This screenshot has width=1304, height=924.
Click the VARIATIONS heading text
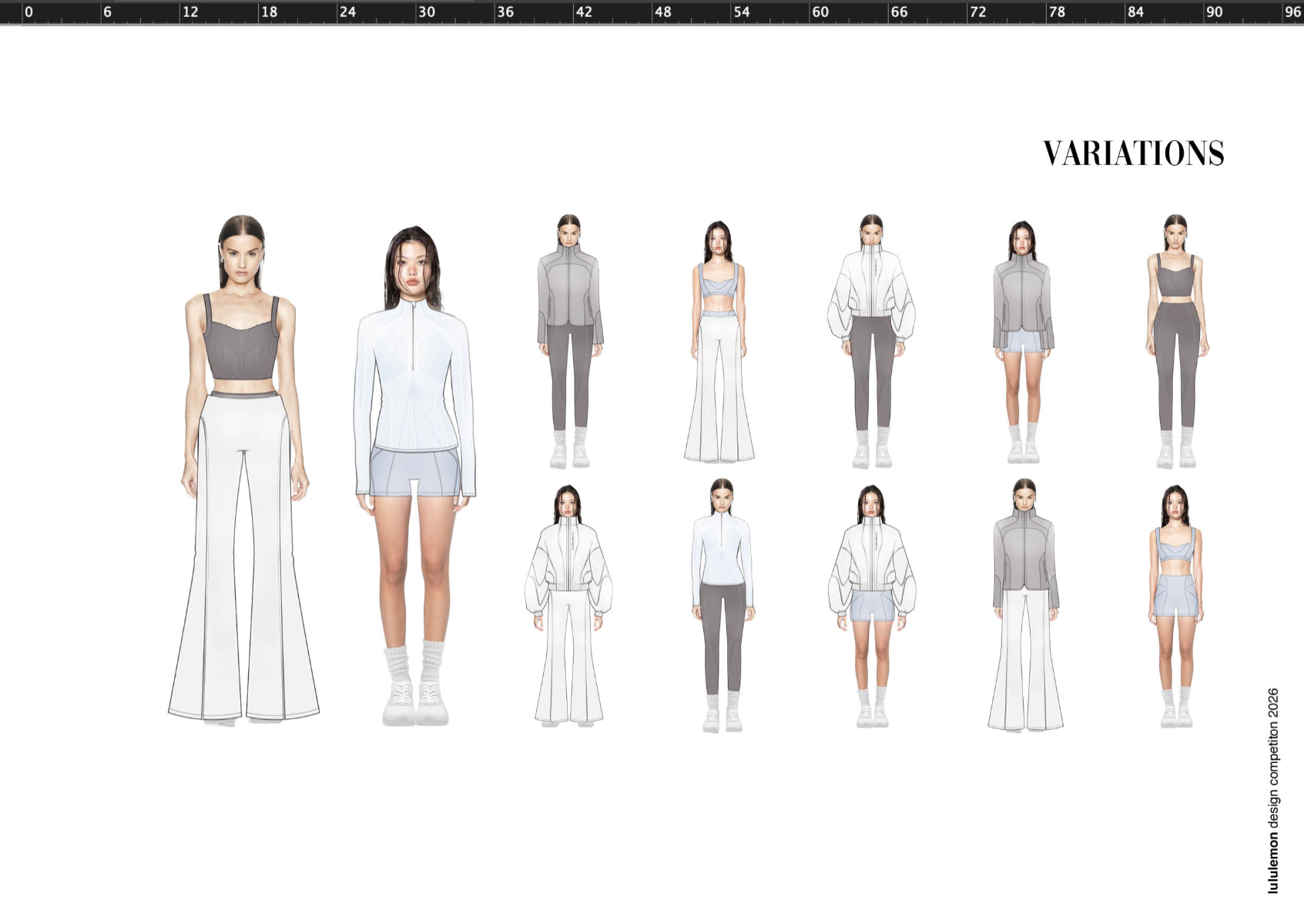coord(1133,153)
